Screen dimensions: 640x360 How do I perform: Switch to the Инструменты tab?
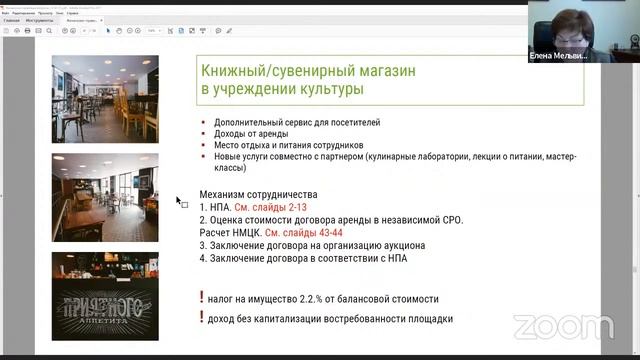40,20
